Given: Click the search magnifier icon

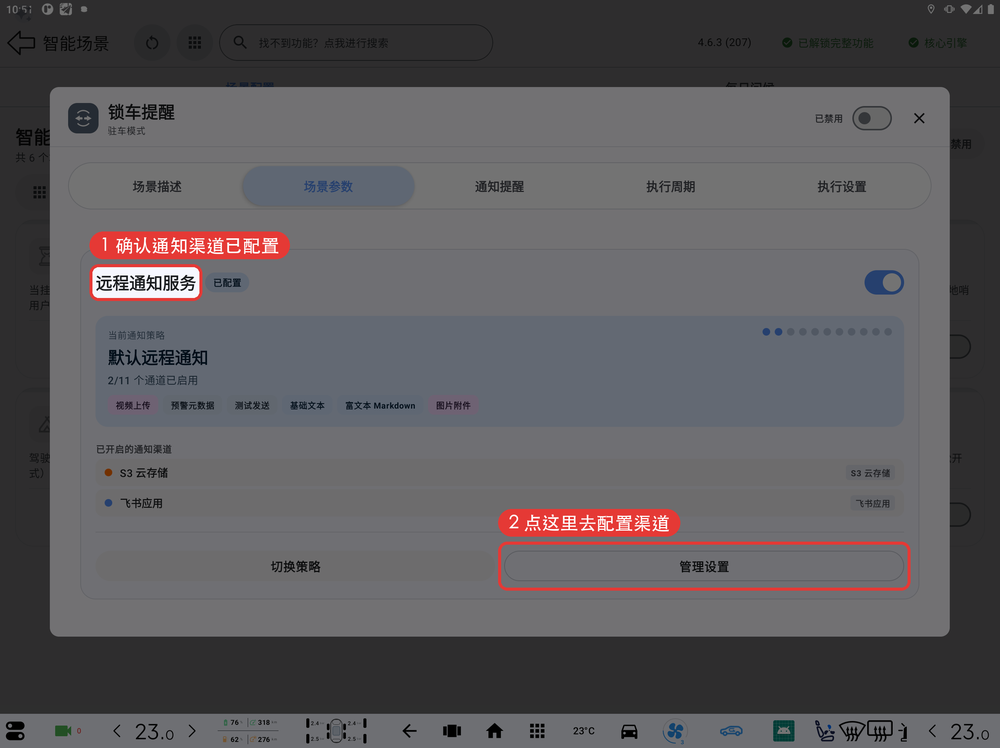Looking at the screenshot, I should tap(240, 43).
